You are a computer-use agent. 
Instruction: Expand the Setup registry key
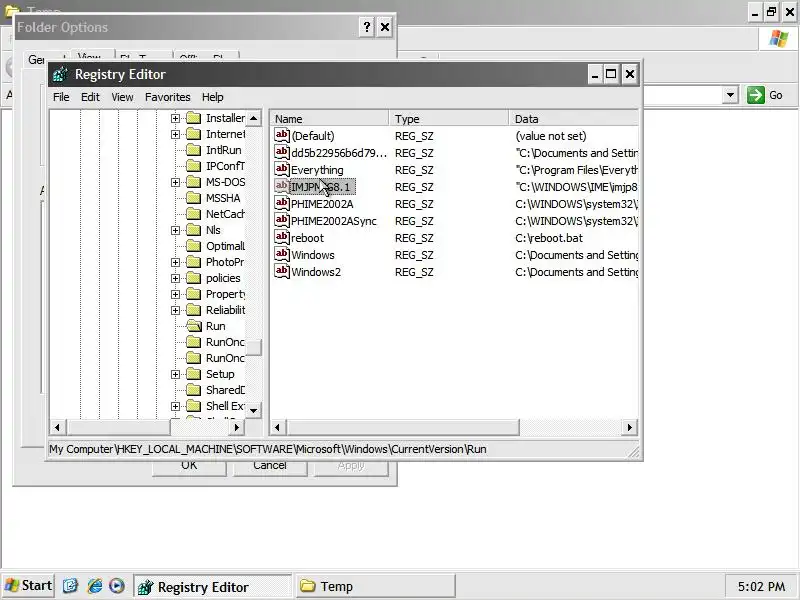pyautogui.click(x=176, y=374)
